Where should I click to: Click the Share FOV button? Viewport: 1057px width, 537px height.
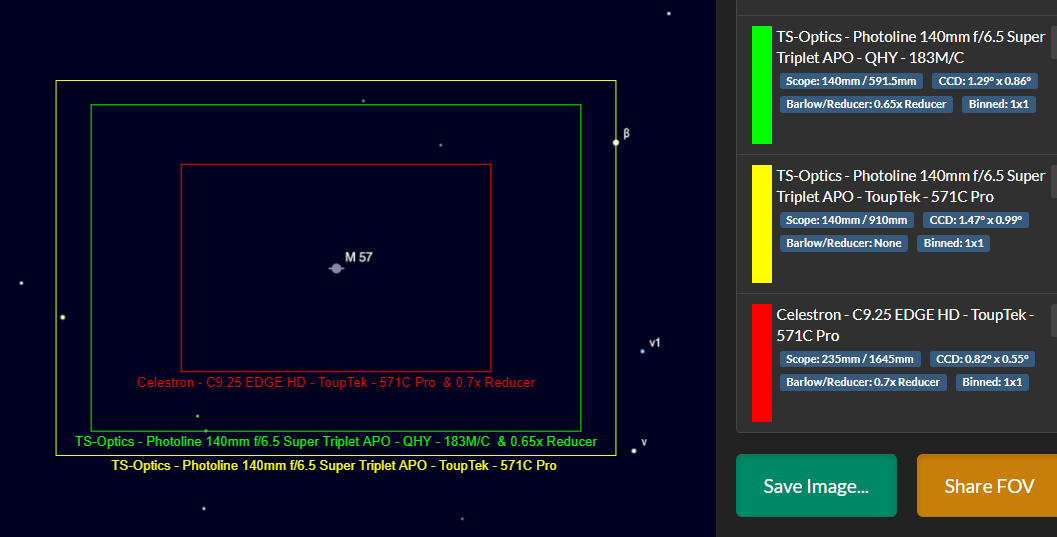click(987, 486)
